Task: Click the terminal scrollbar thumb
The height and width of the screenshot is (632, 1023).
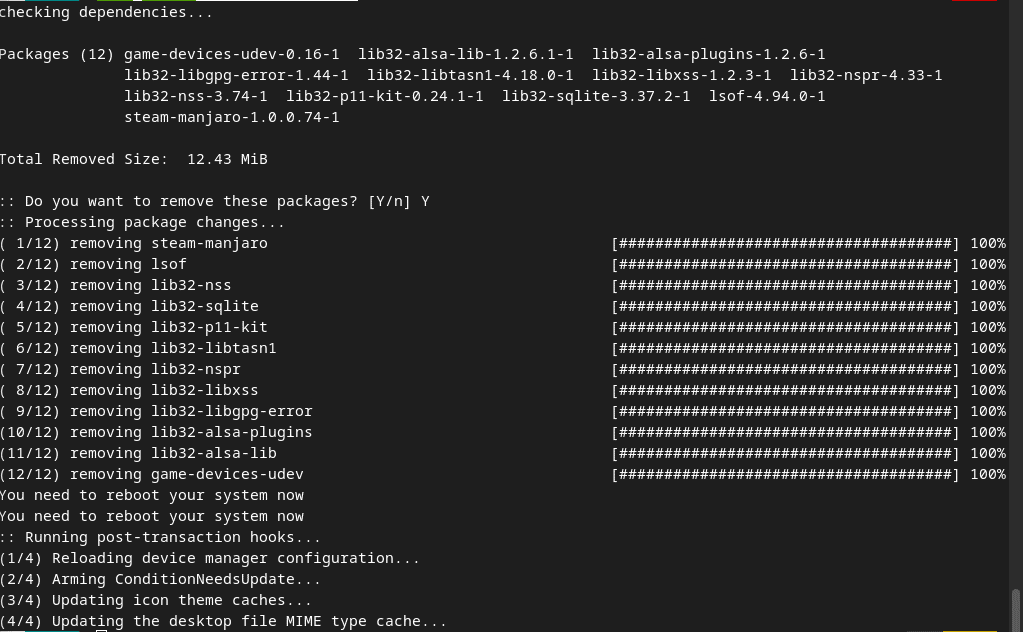Action: (1016, 609)
